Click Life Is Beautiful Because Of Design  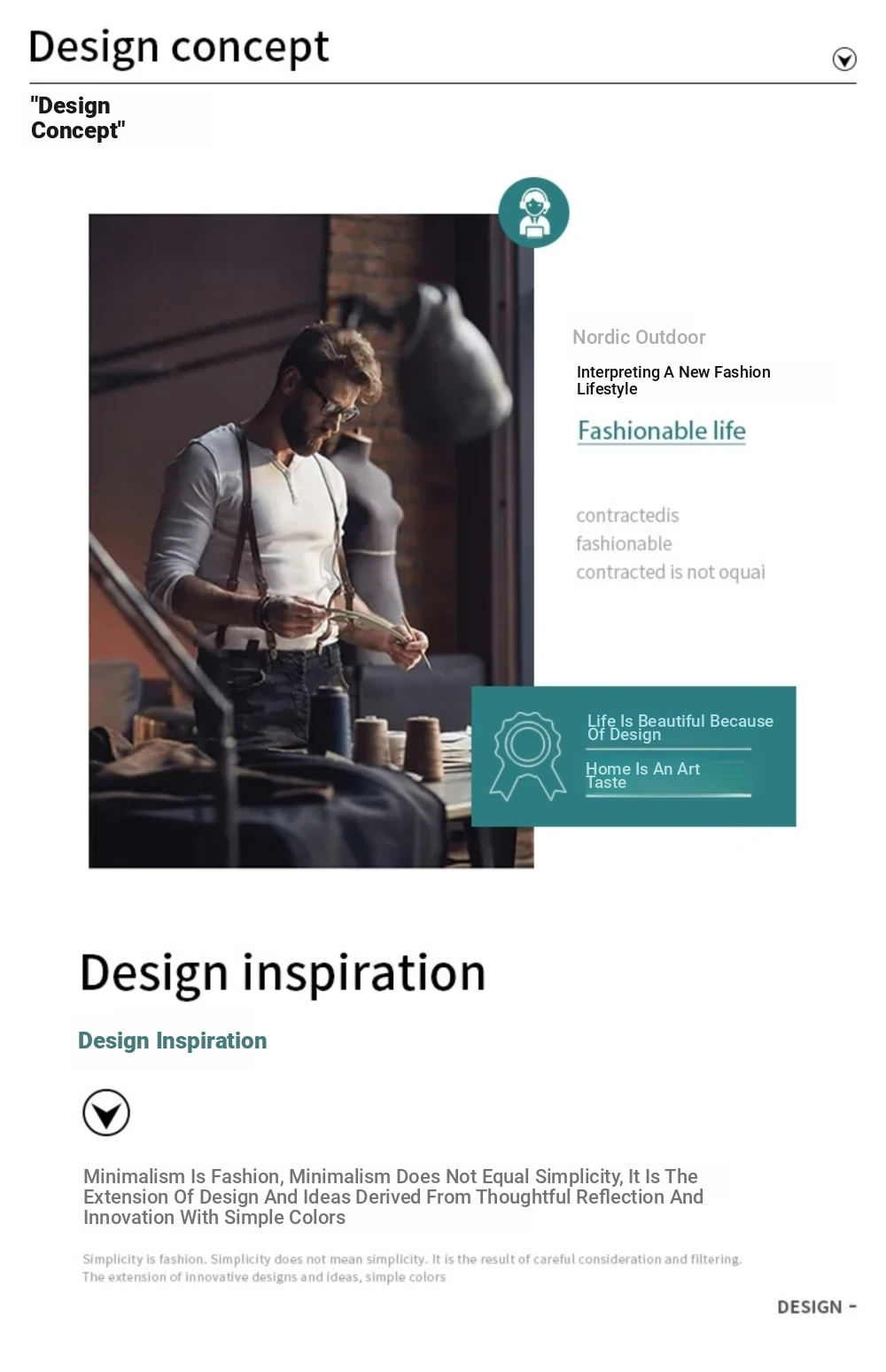pyautogui.click(x=680, y=728)
